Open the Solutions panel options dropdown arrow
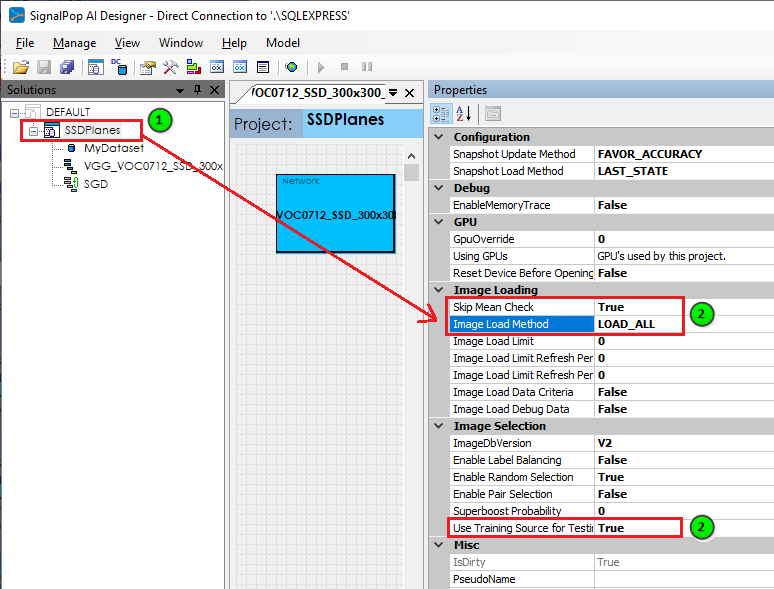The width and height of the screenshot is (774, 589). (180, 90)
